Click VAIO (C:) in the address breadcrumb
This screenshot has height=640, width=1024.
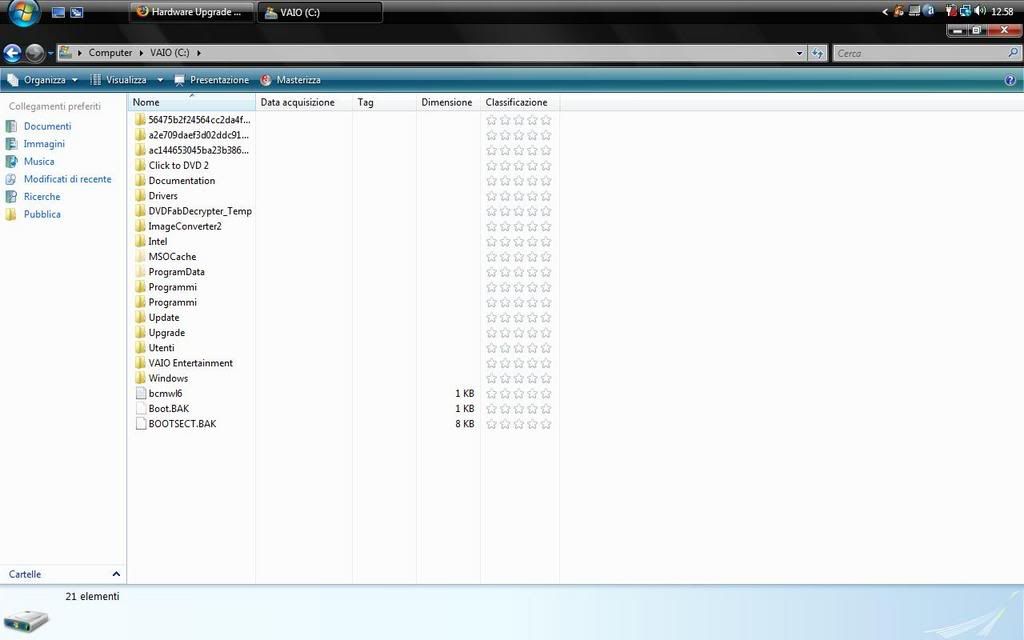tap(170, 52)
